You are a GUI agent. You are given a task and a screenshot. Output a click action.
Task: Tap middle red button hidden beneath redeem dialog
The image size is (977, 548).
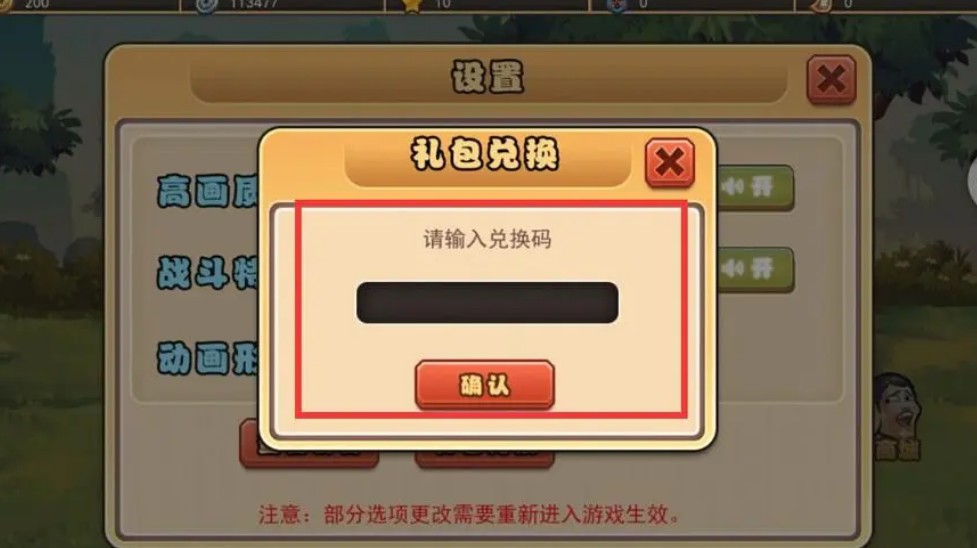click(485, 458)
